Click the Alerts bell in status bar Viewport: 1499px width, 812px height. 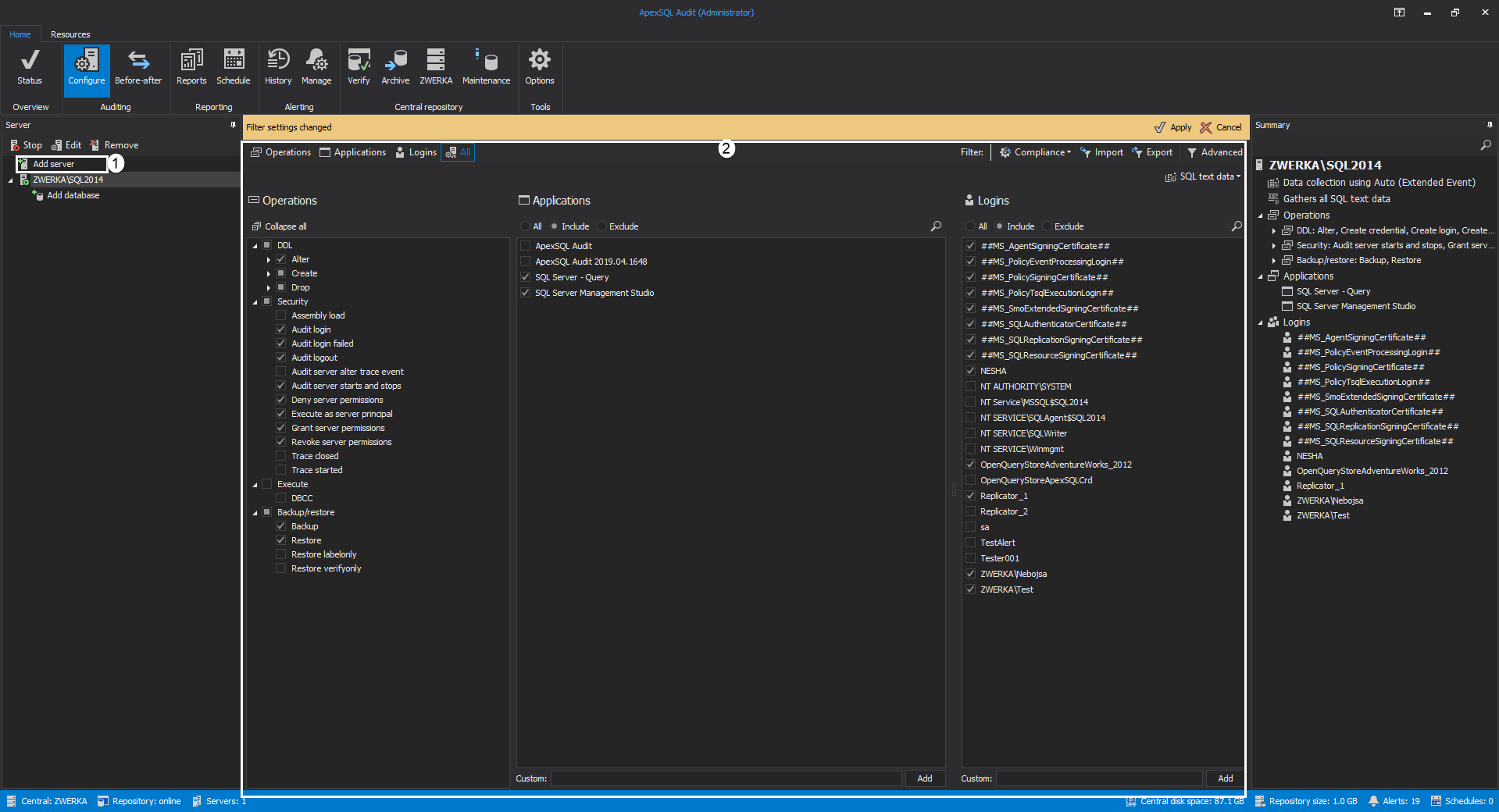pyautogui.click(x=1394, y=801)
